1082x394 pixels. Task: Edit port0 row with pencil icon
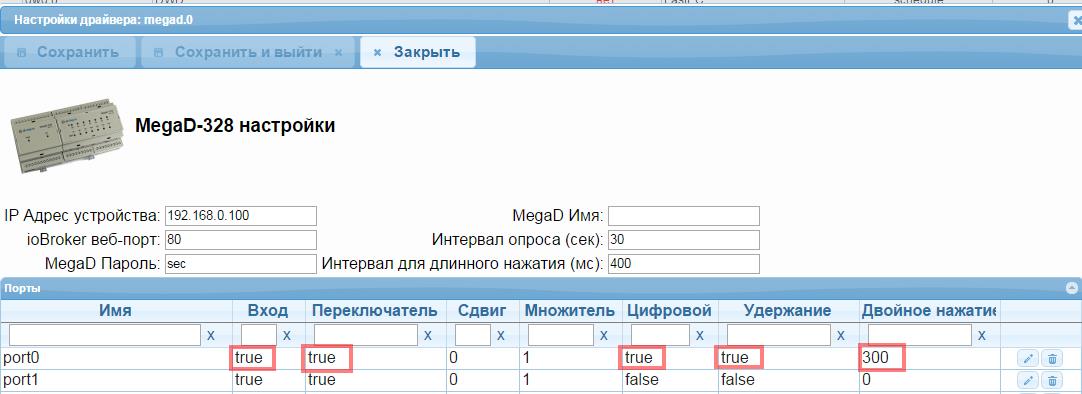1028,358
